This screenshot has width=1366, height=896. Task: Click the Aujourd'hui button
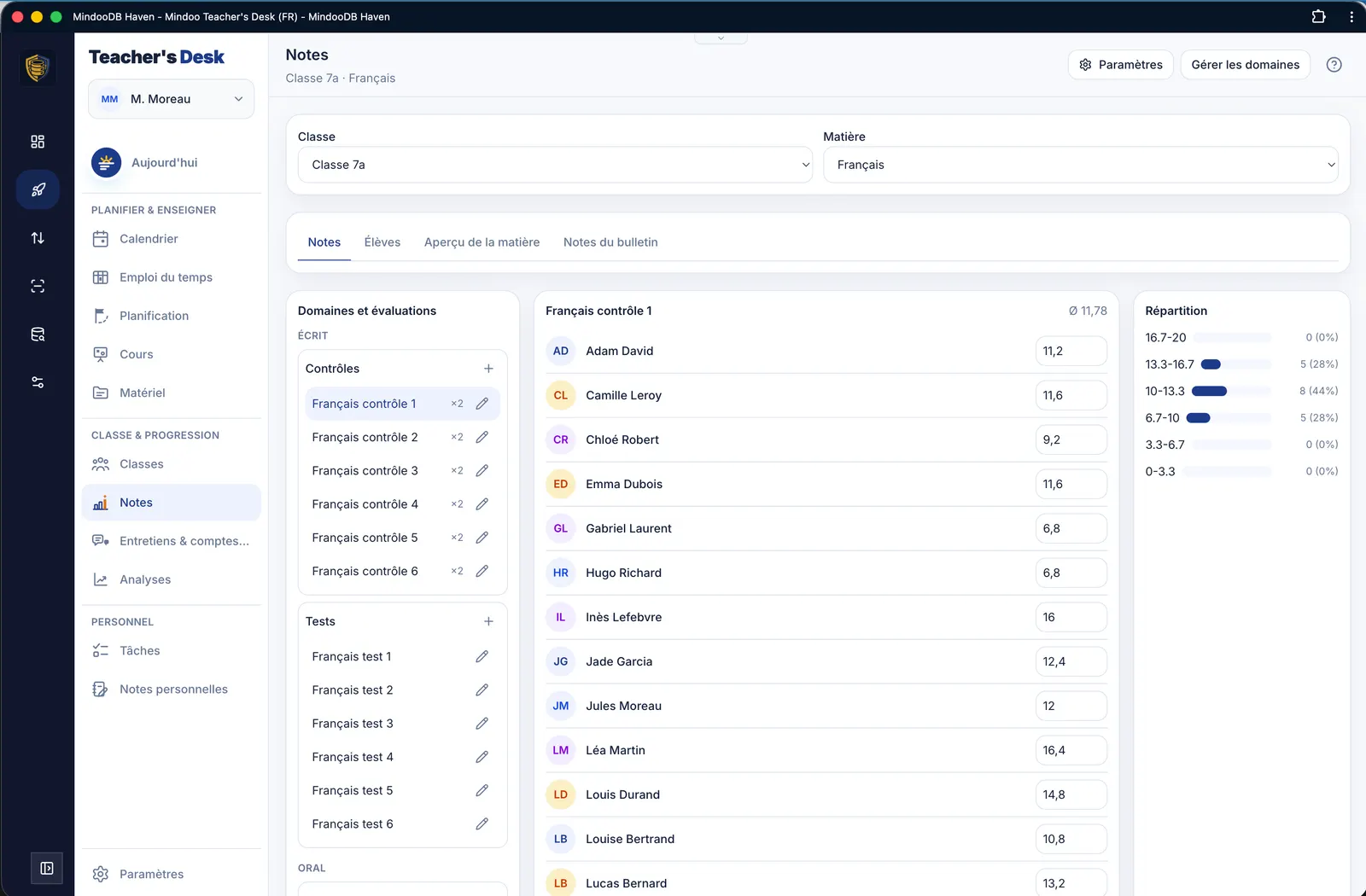click(x=171, y=162)
